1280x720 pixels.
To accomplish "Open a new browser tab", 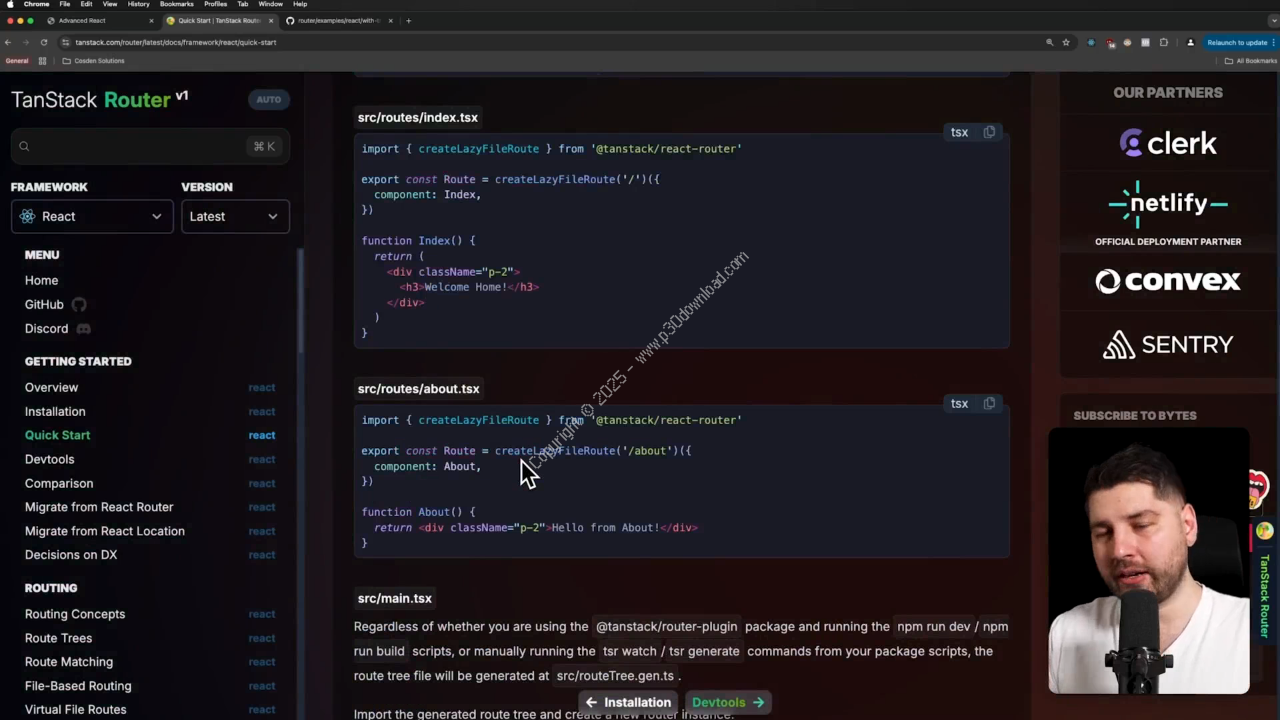I will pos(408,20).
